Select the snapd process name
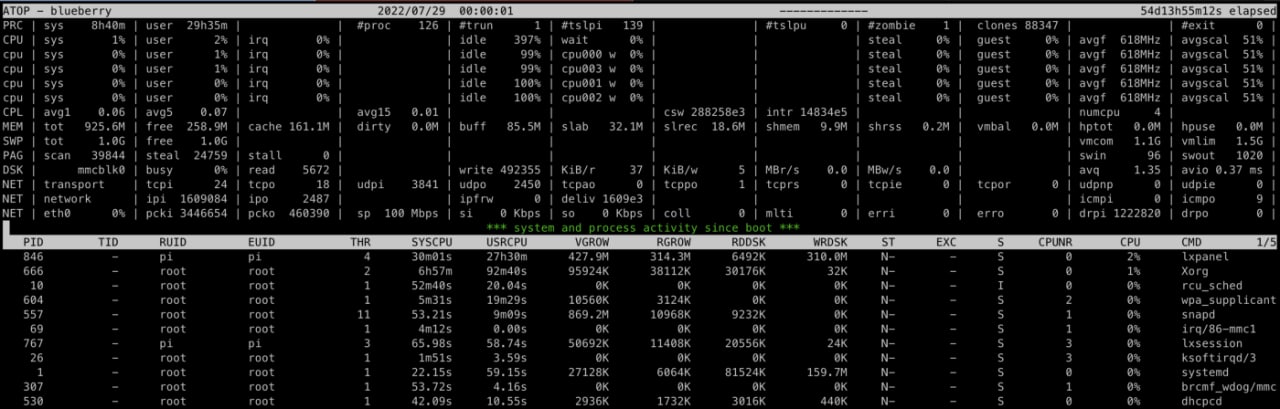Screen dimensions: 1280x409 click(x=1197, y=314)
